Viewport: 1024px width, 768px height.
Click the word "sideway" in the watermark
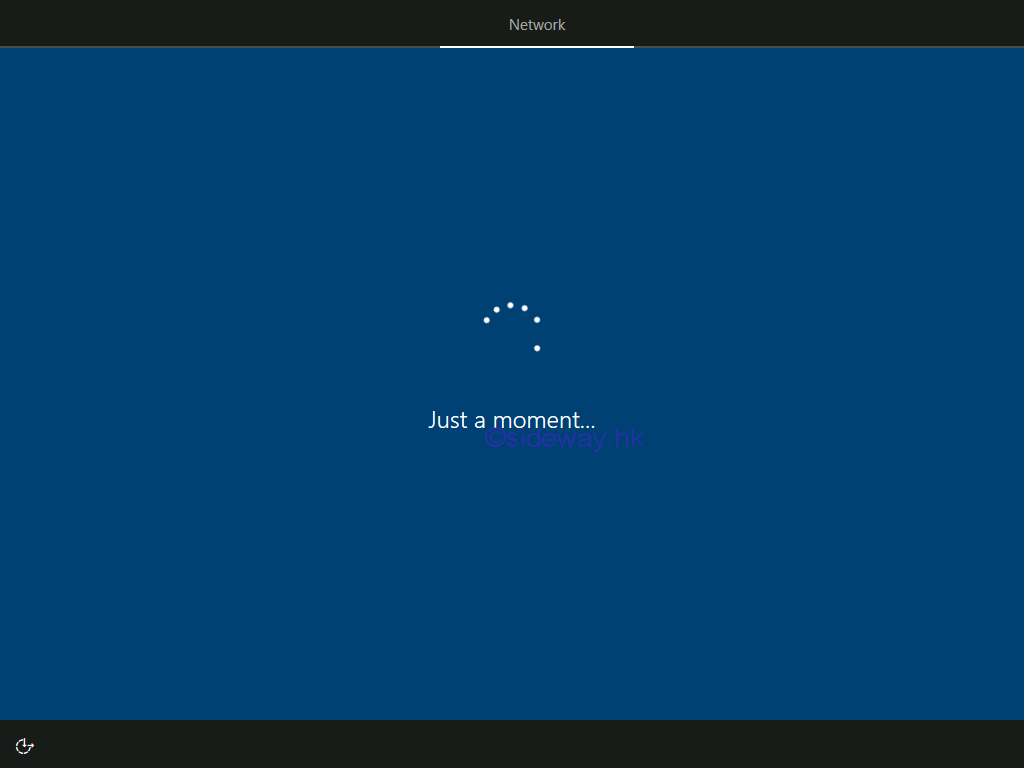tap(559, 437)
